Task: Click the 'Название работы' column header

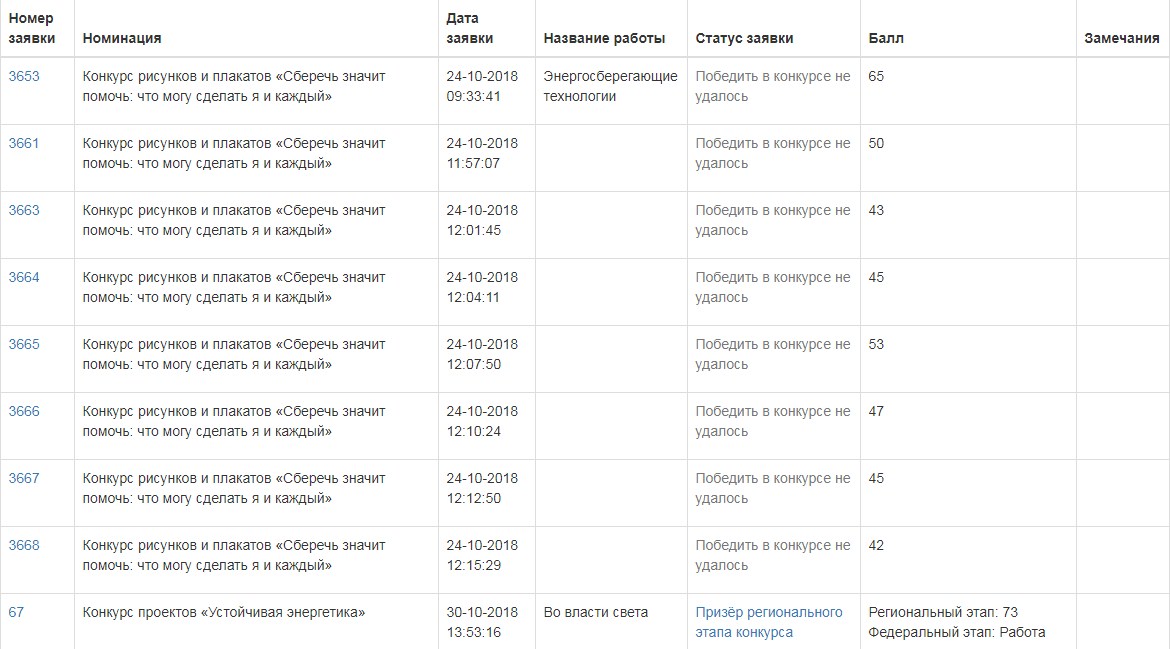Action: [x=604, y=38]
